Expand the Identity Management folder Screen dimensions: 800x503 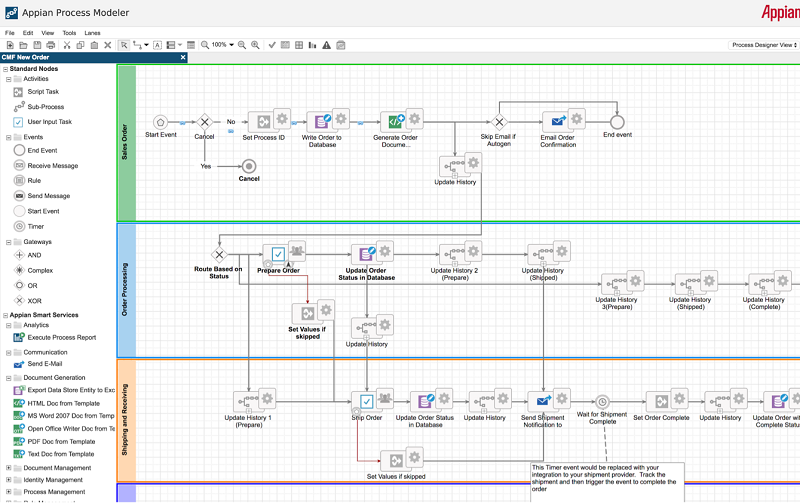click(8, 480)
